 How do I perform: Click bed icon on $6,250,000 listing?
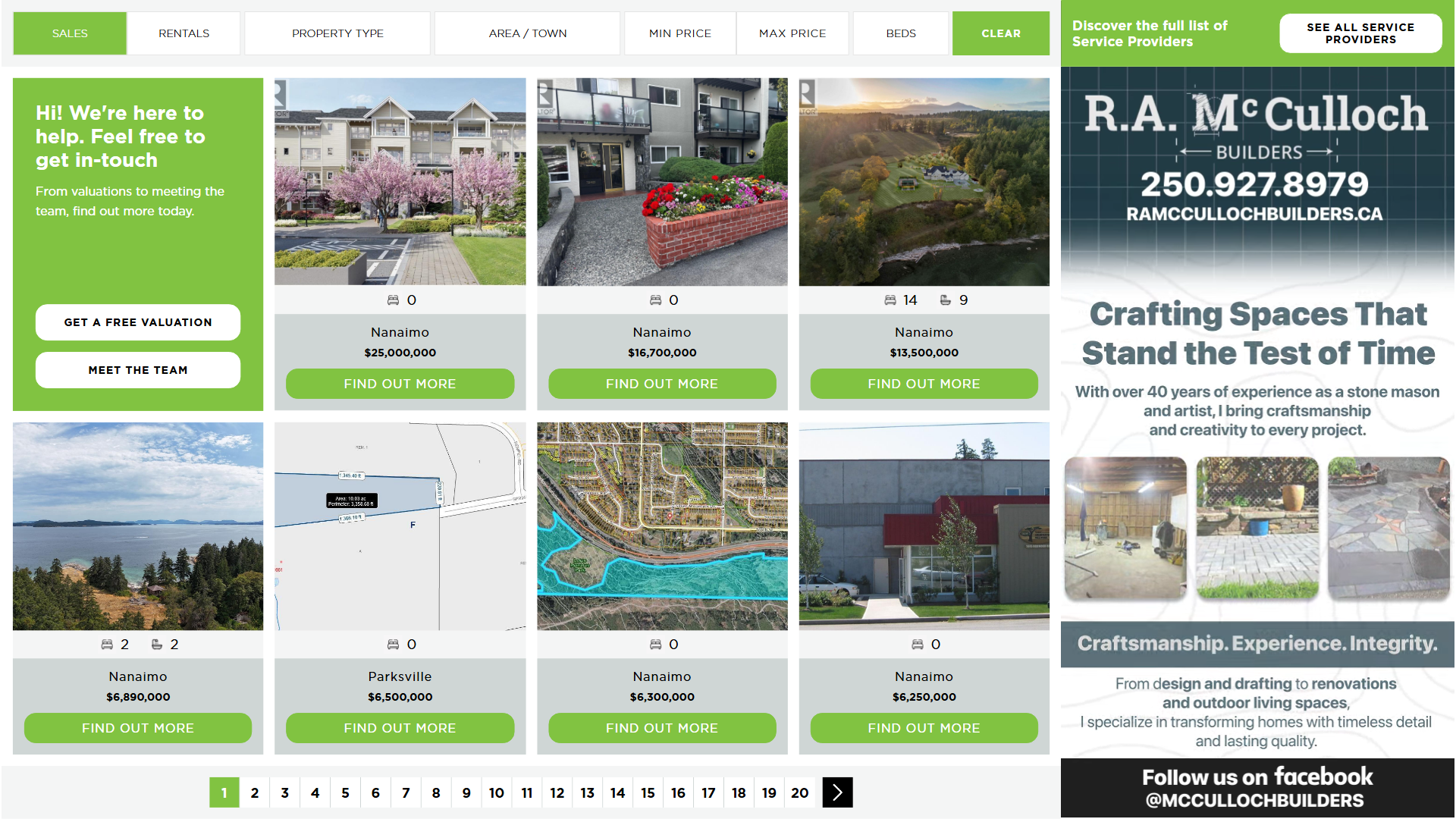coord(917,645)
